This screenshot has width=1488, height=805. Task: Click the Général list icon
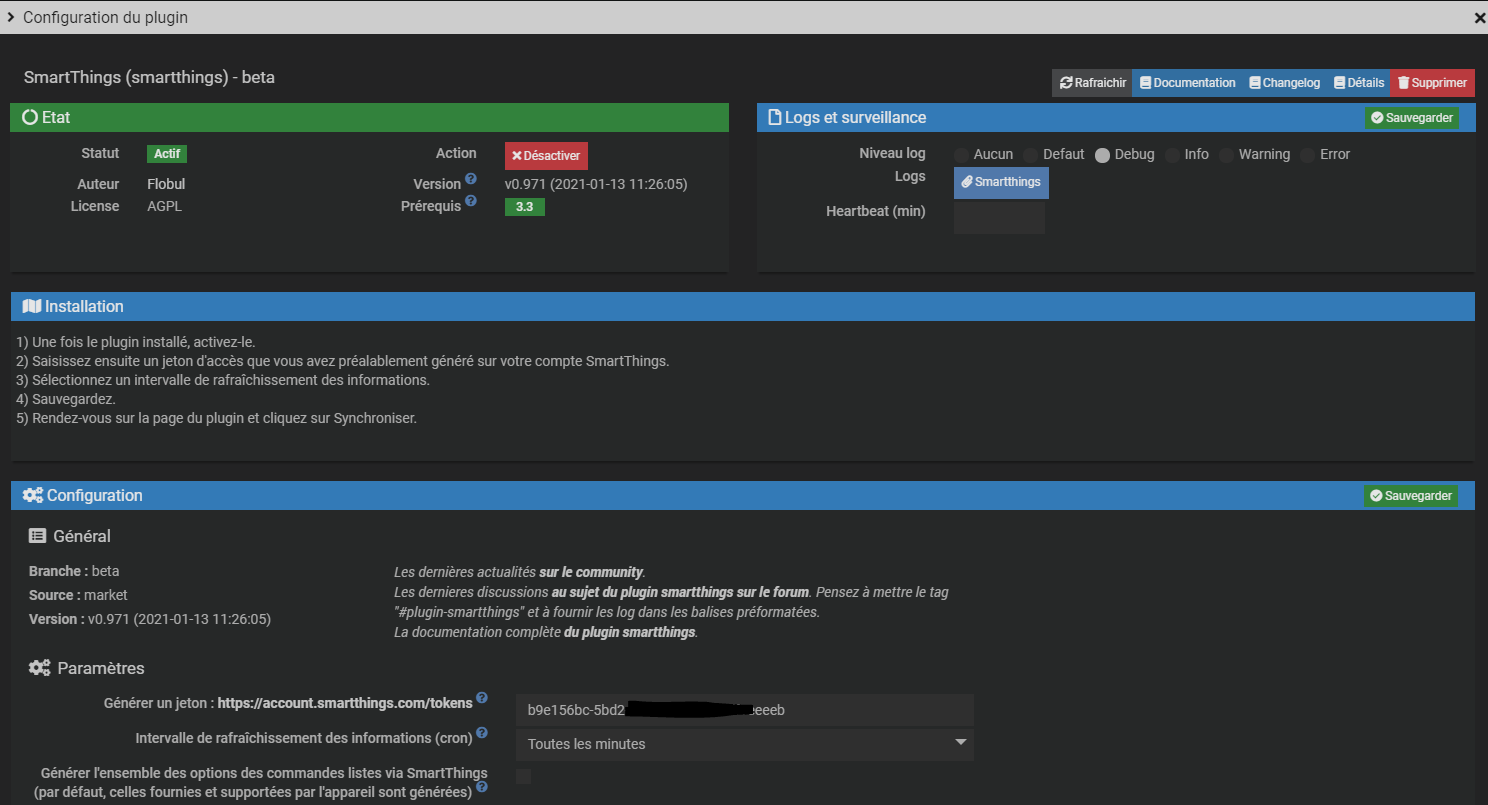(37, 536)
